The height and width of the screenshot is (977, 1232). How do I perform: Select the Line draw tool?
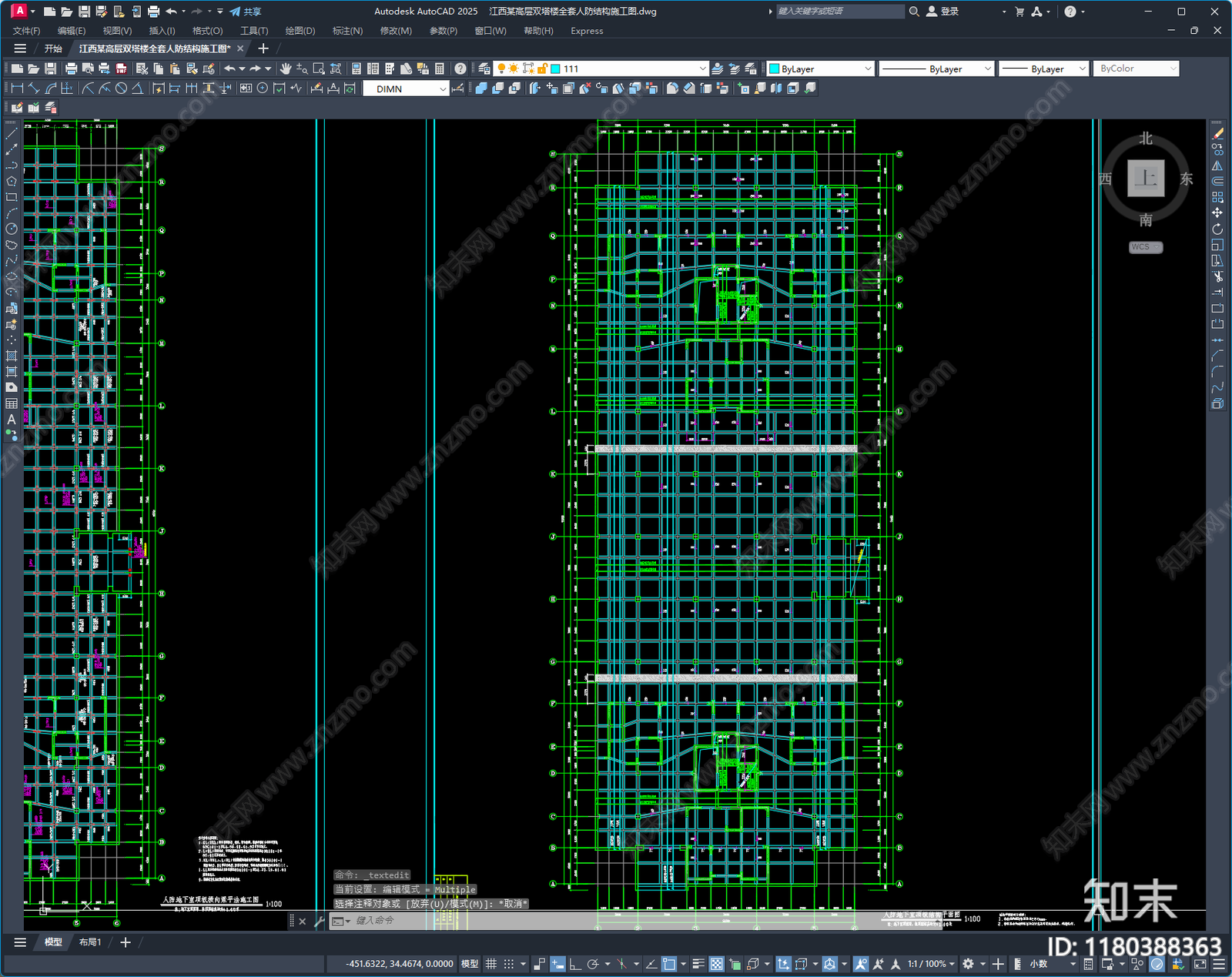coord(12,133)
